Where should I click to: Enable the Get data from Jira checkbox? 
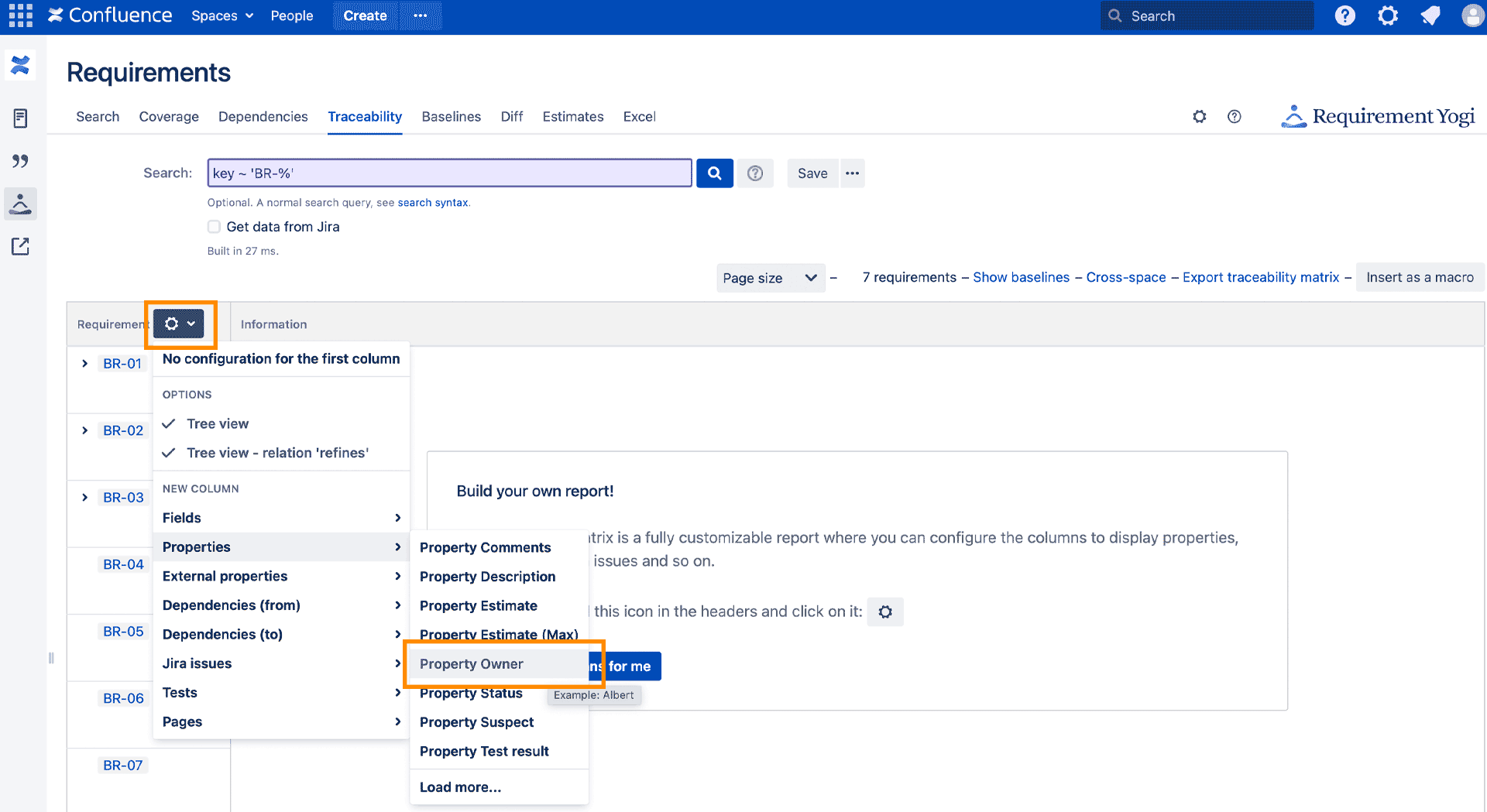(214, 226)
